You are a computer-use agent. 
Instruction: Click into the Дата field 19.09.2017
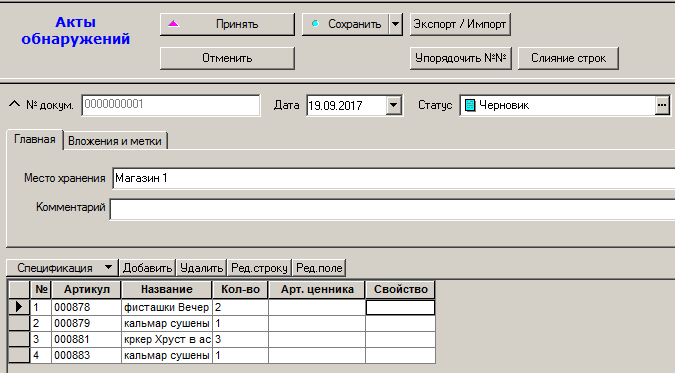(346, 106)
